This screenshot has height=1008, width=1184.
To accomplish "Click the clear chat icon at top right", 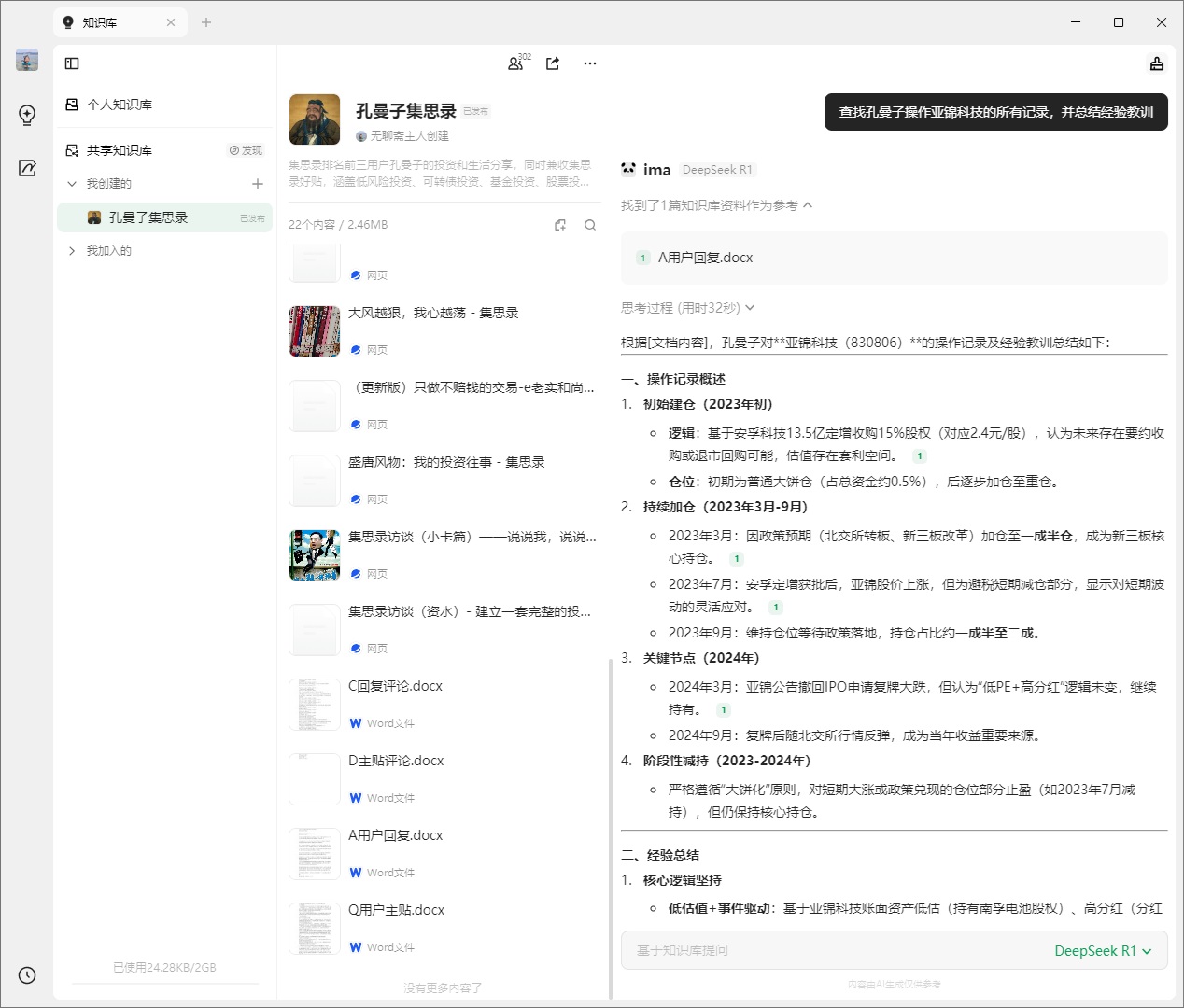I will (x=1156, y=63).
